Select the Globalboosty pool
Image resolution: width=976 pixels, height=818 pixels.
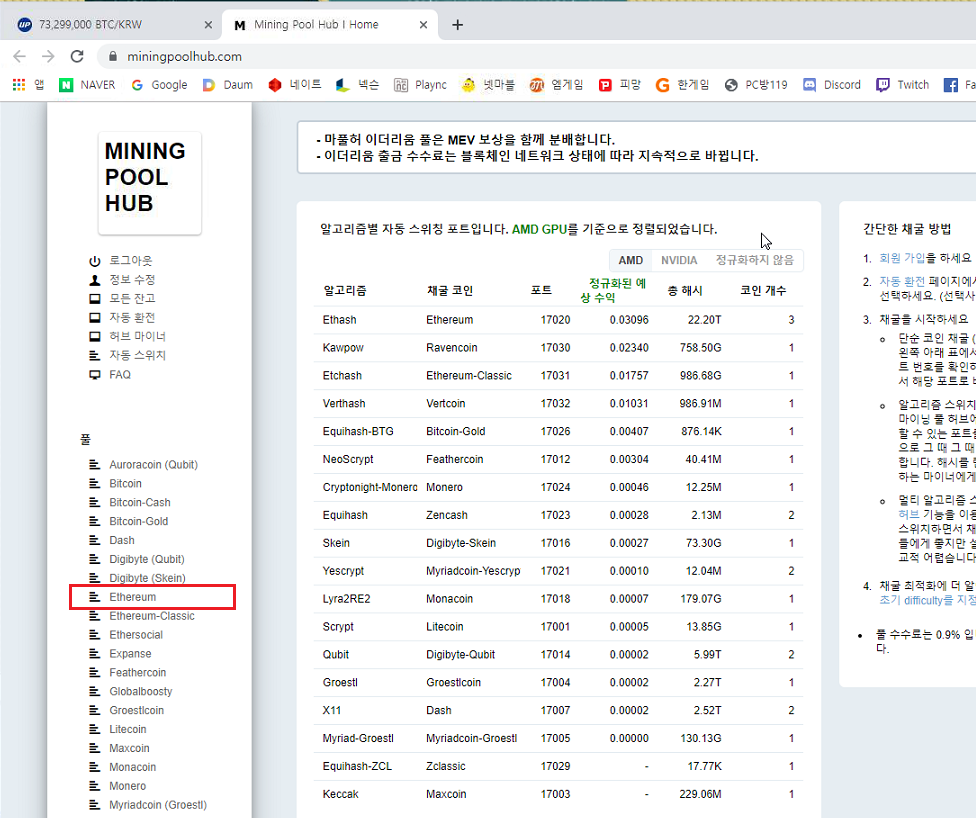coord(141,691)
